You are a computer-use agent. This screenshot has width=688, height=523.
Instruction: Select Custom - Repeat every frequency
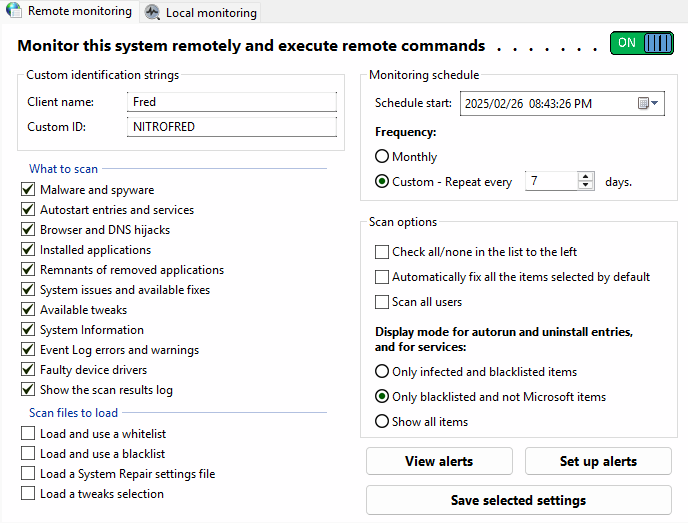point(382,181)
